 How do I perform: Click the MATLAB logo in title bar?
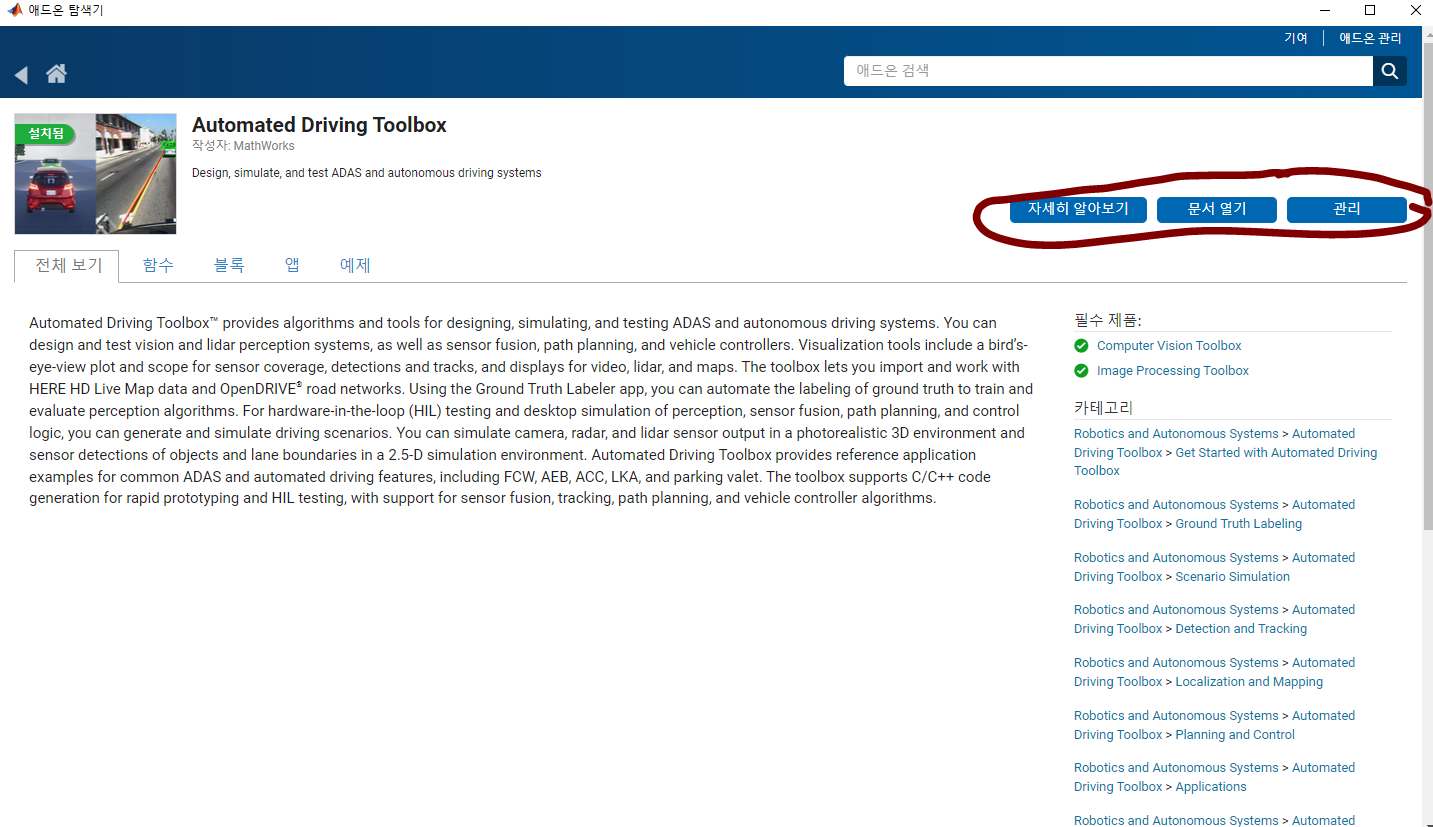15,11
